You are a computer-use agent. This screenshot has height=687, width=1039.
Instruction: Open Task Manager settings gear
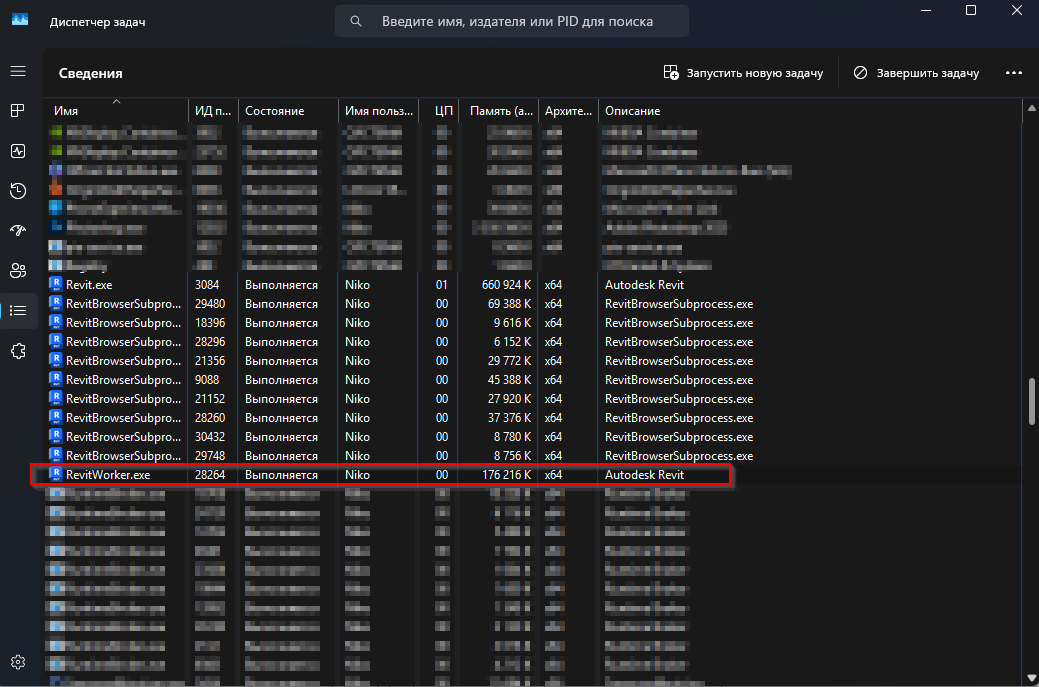click(x=18, y=662)
